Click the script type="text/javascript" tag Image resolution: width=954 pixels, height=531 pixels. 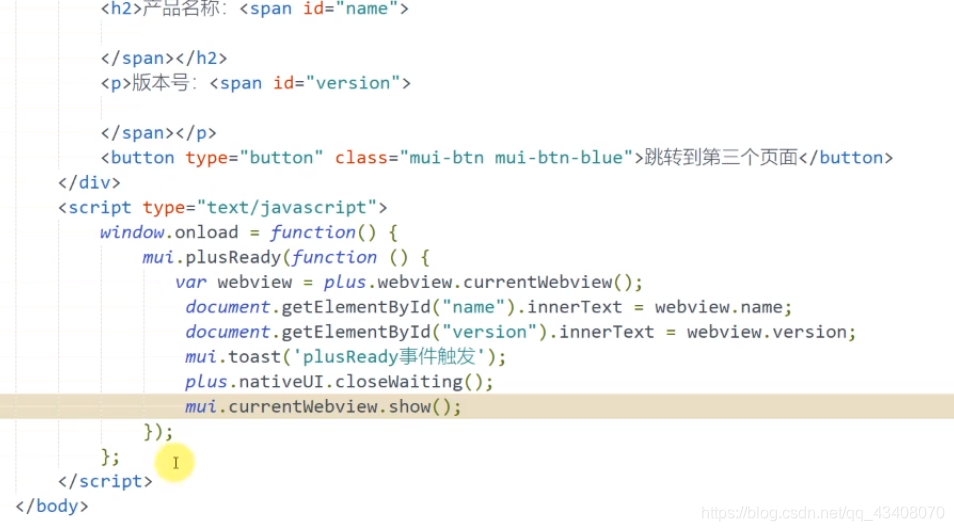[223, 207]
